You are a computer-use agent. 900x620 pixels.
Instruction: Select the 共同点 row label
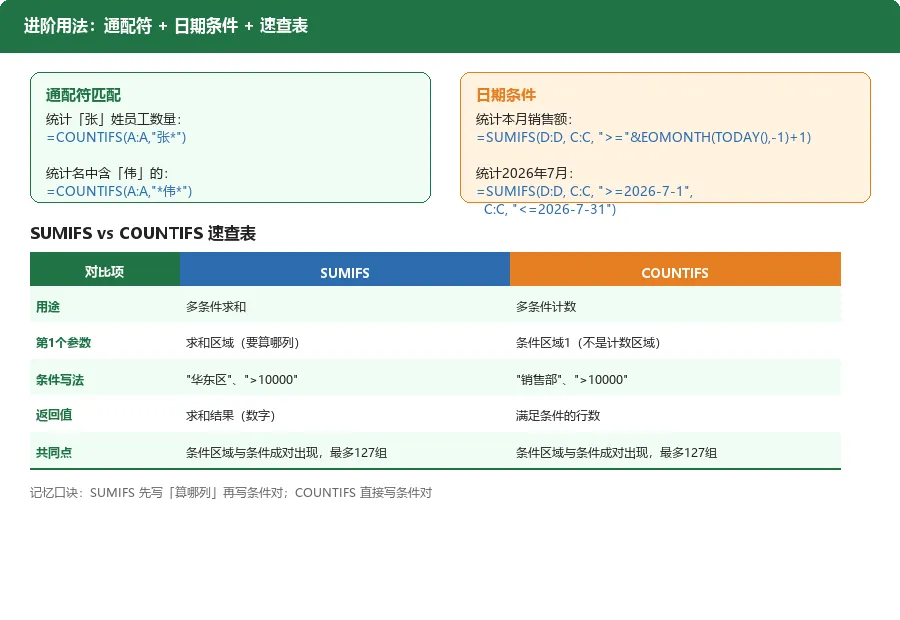pos(54,452)
